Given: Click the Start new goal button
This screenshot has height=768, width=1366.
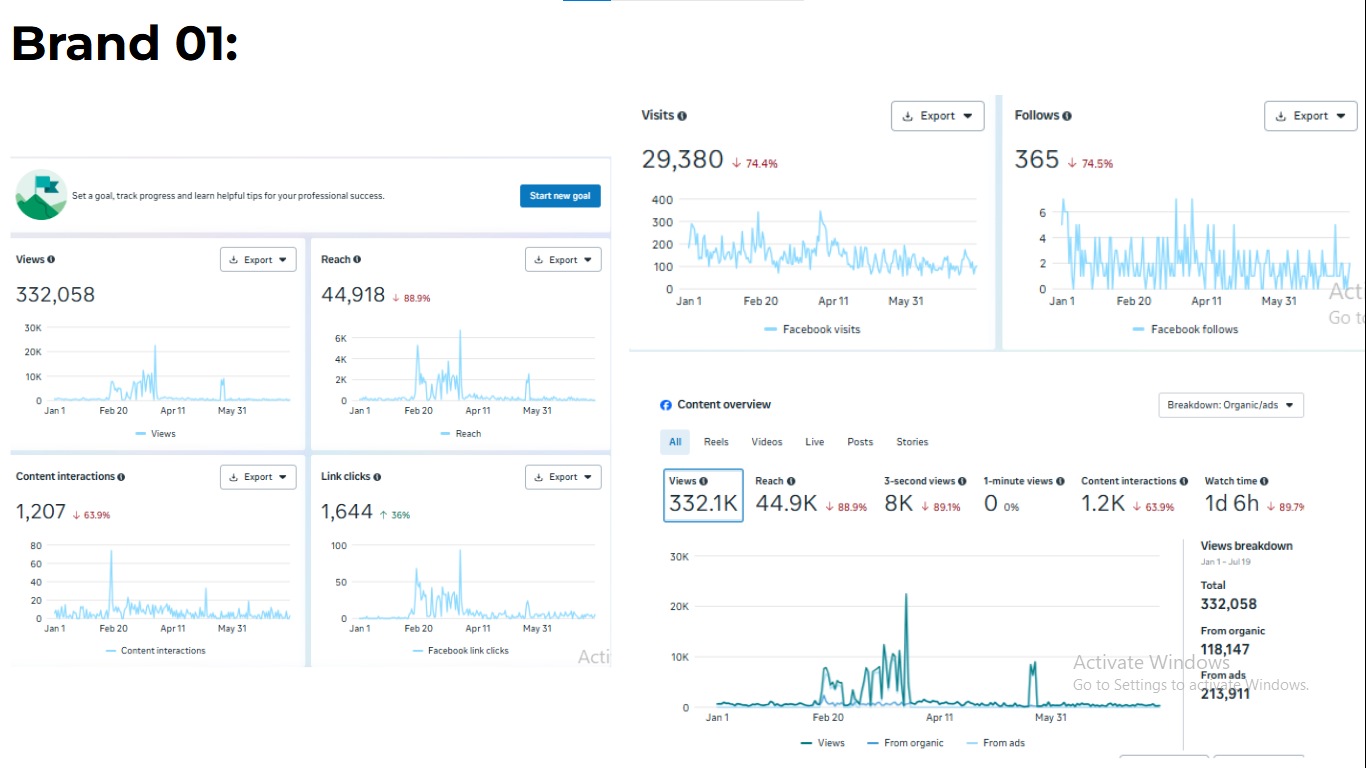Looking at the screenshot, I should tap(560, 196).
